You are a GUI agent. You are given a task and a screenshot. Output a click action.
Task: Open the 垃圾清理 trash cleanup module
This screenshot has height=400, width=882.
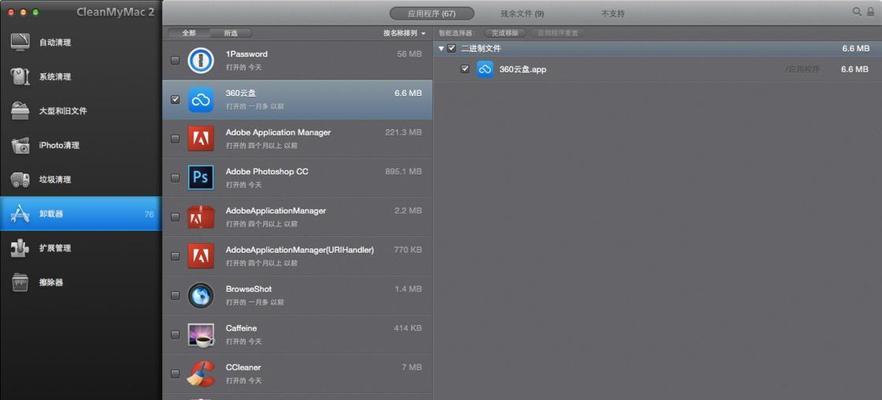coord(80,180)
